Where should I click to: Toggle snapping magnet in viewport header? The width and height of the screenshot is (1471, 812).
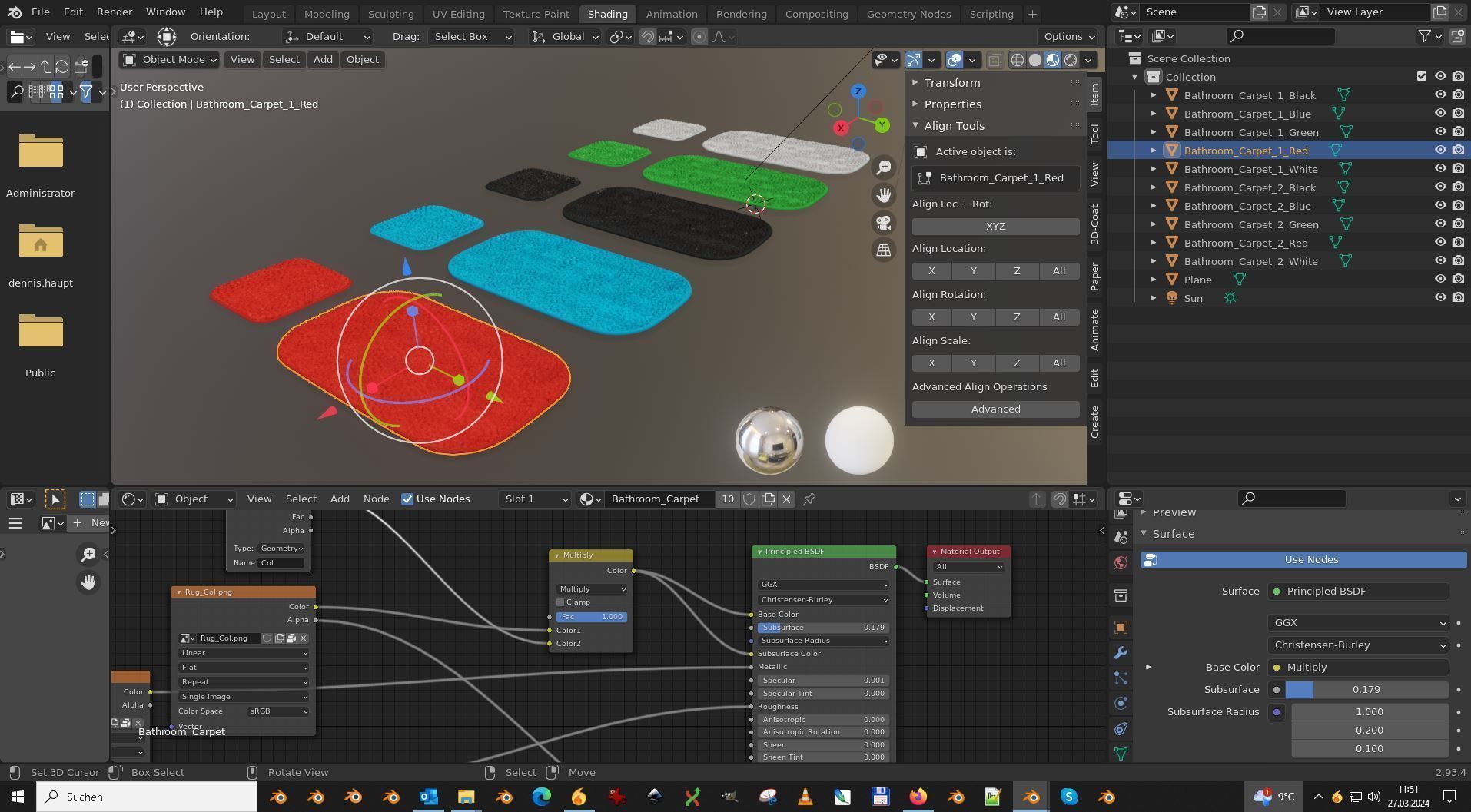(x=648, y=37)
